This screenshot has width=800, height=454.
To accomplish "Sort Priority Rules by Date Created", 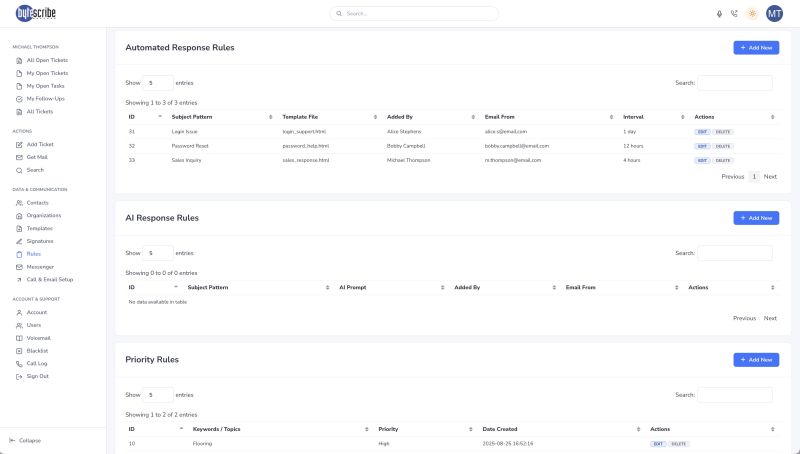I will tap(560, 428).
